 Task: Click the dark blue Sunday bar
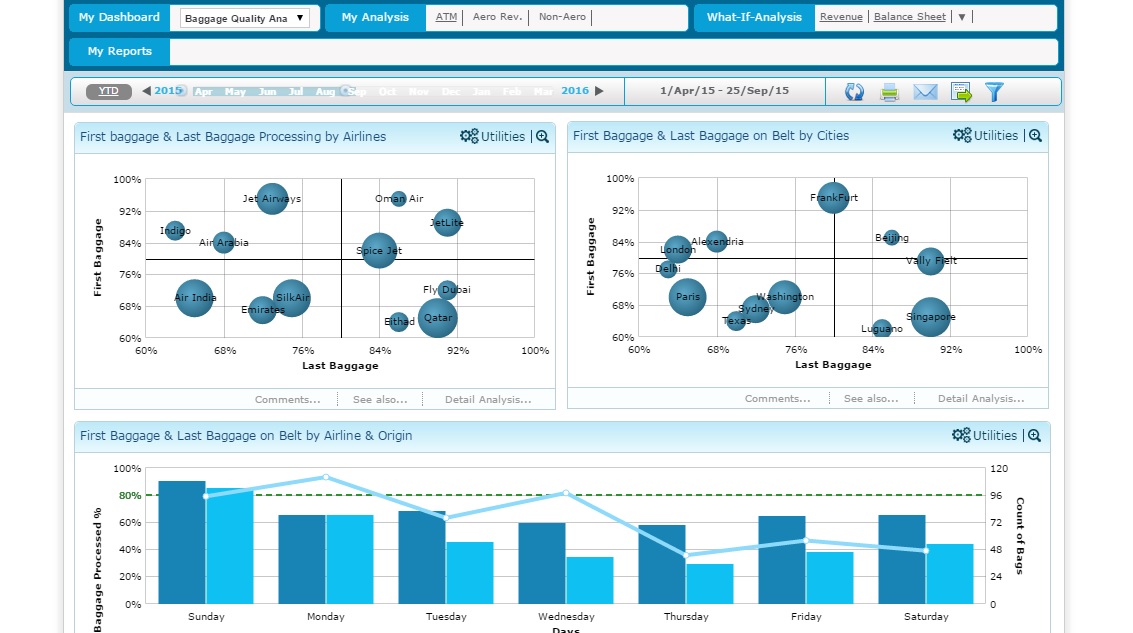(x=182, y=542)
